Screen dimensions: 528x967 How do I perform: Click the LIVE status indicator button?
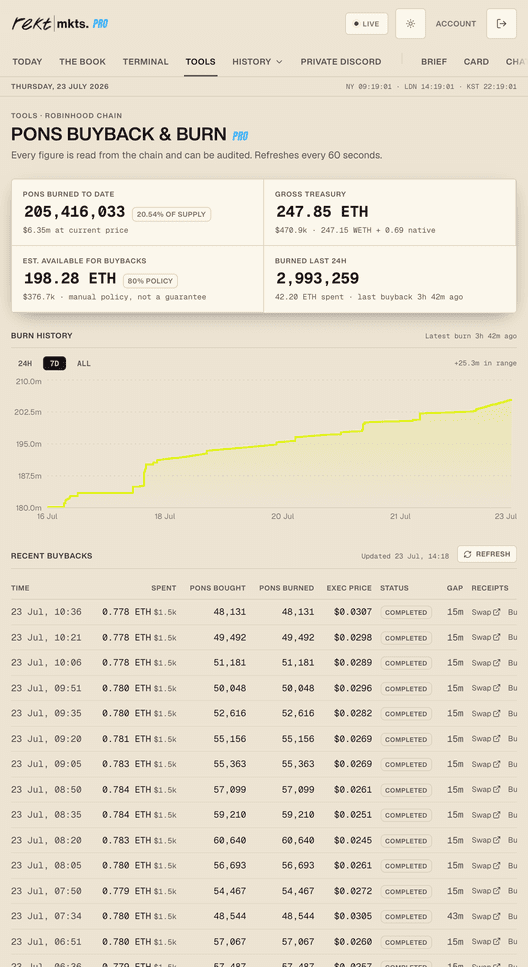pos(366,23)
